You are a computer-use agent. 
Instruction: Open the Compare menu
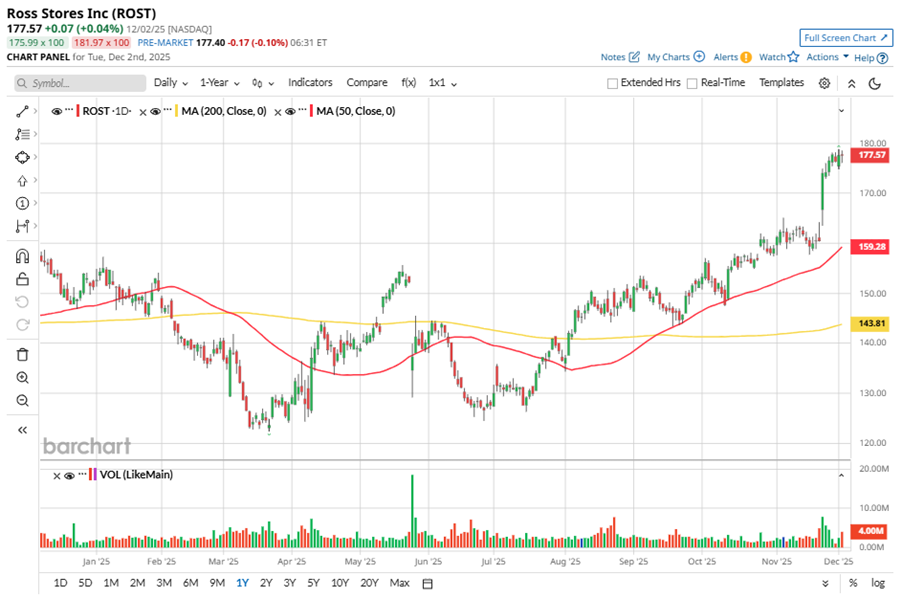click(x=366, y=83)
